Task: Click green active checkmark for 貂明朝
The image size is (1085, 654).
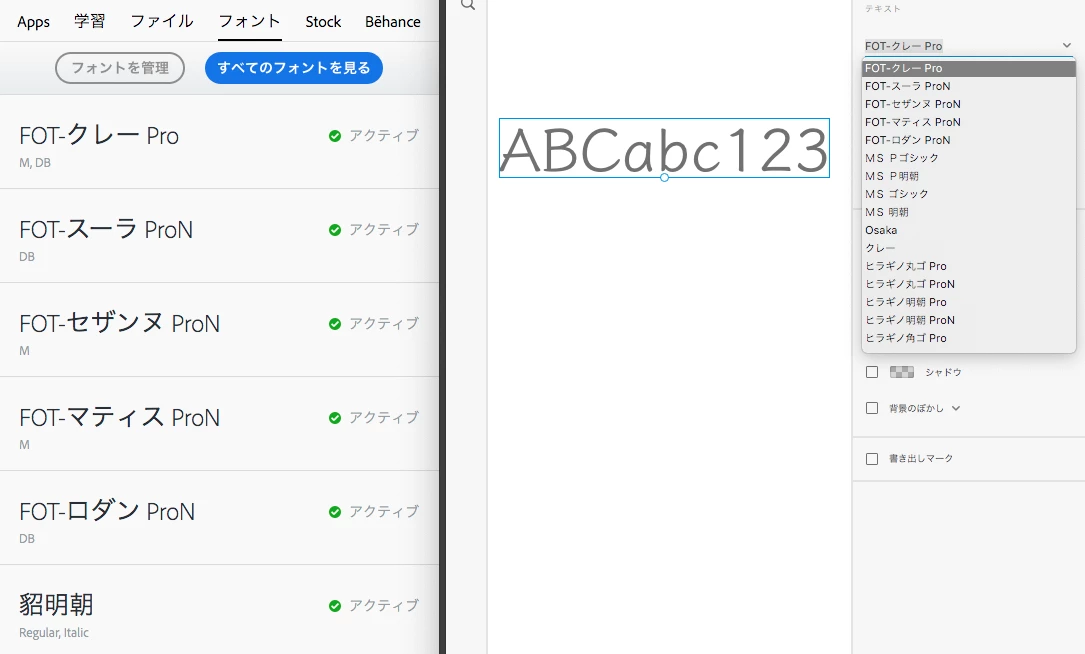Action: 335,606
